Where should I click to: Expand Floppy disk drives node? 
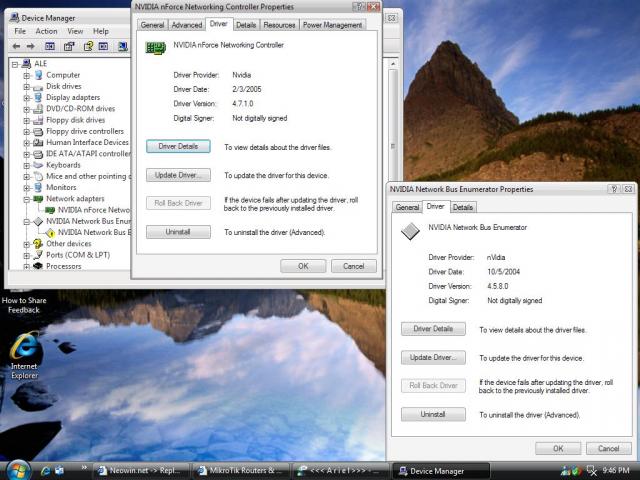[x=27, y=120]
